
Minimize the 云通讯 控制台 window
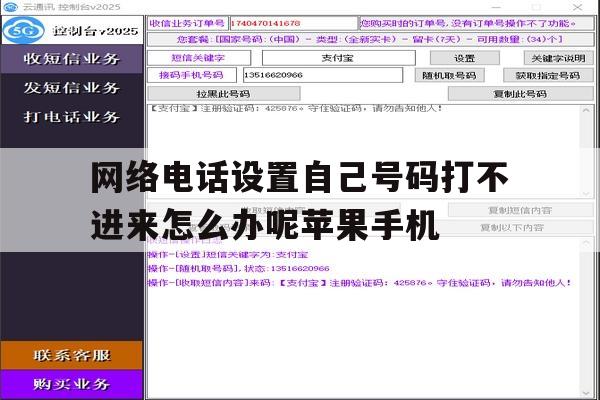496,7
